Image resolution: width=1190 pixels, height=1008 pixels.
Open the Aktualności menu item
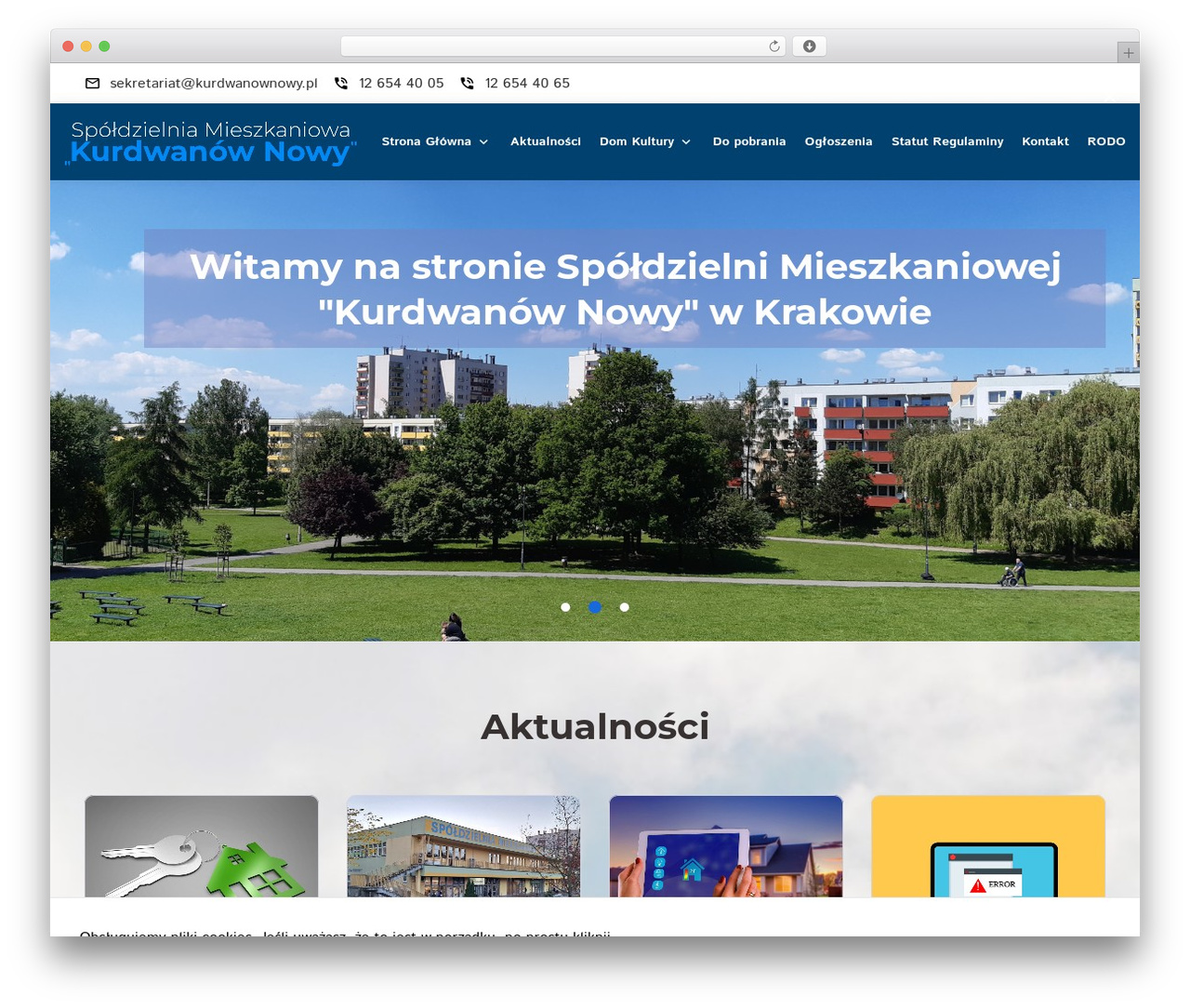coord(546,141)
